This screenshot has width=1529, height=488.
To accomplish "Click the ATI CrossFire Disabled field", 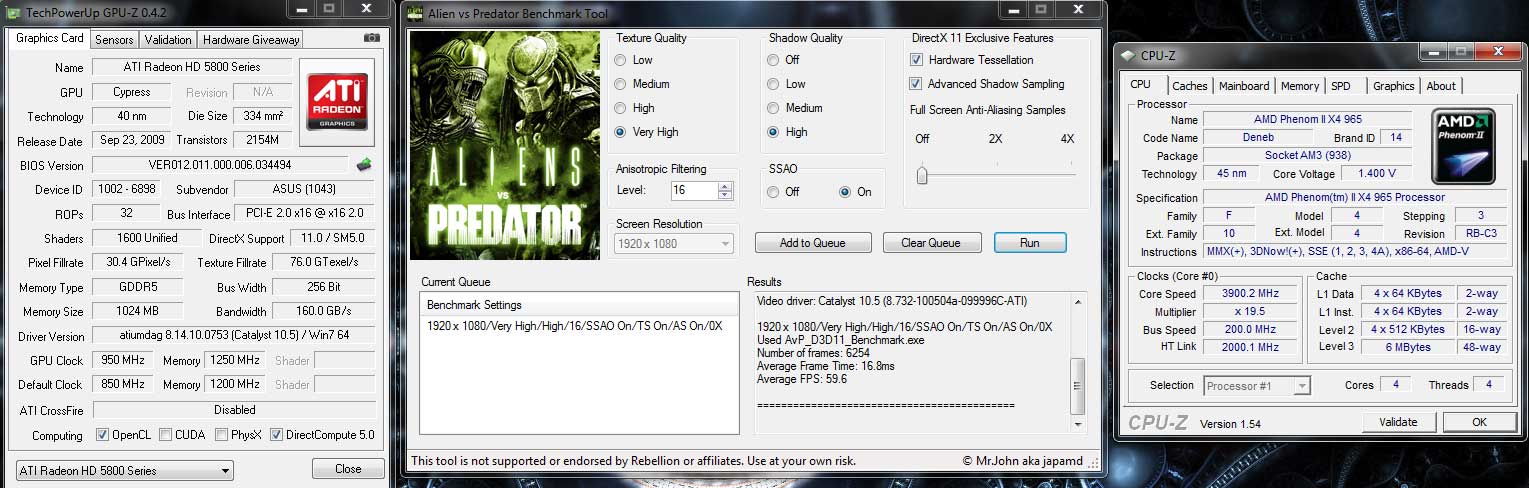I will pos(234,410).
